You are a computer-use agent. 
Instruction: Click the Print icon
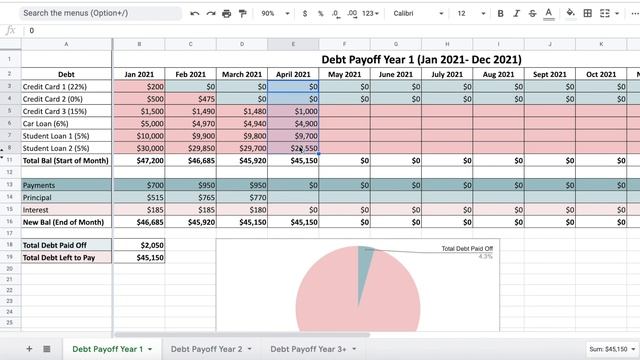227,13
